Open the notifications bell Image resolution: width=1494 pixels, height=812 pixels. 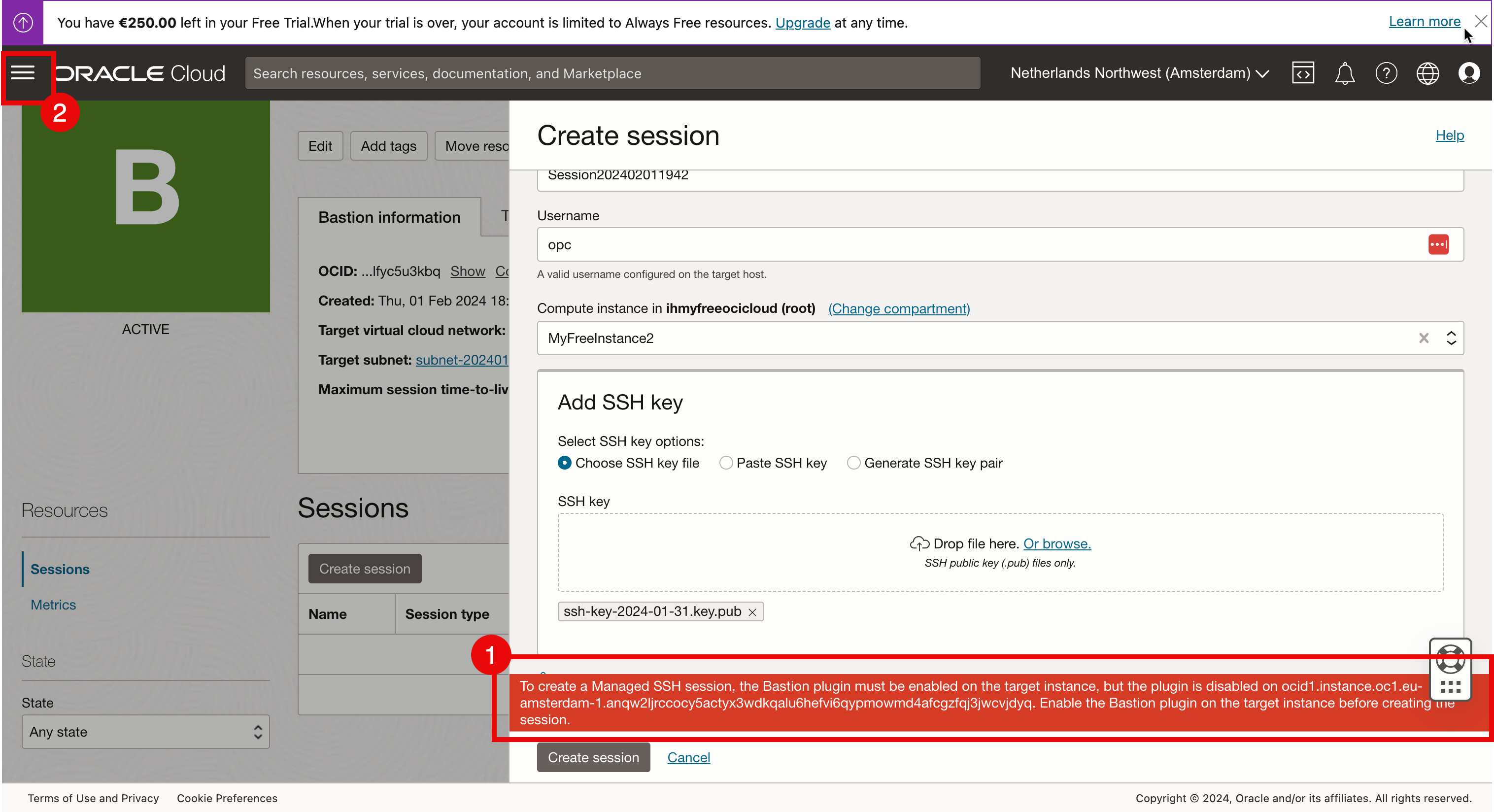click(x=1344, y=73)
